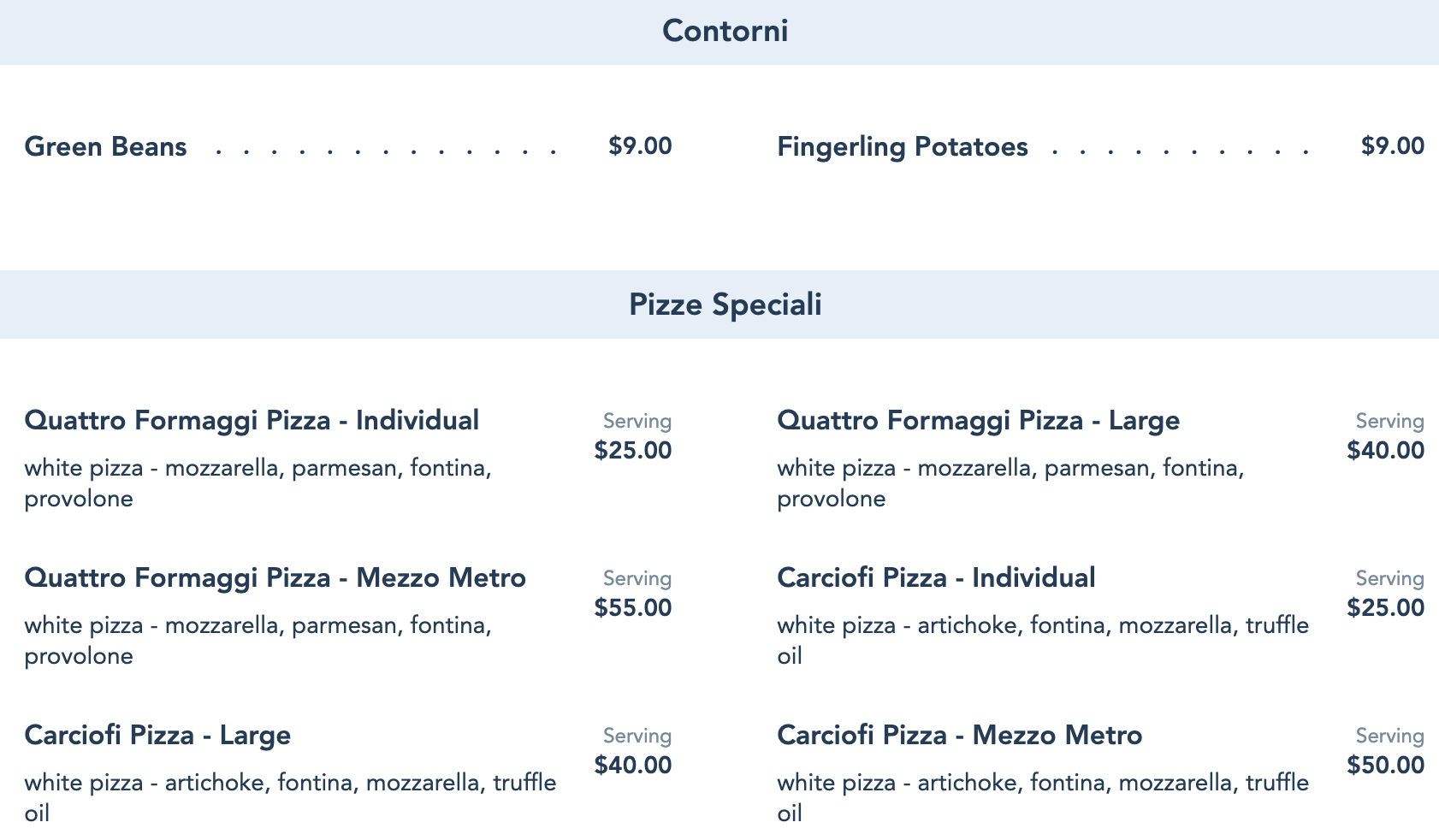This screenshot has height=840, width=1439.
Task: Open Carciofi Pizza - Mezzo Metro item
Action: (x=959, y=736)
